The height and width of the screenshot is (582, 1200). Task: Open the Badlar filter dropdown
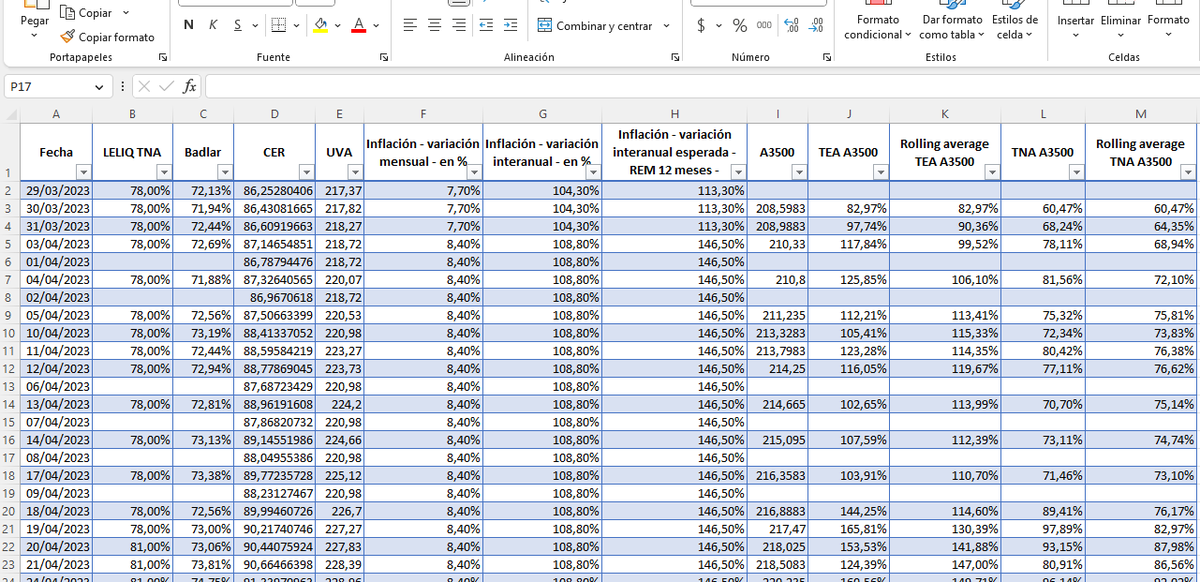point(224,172)
